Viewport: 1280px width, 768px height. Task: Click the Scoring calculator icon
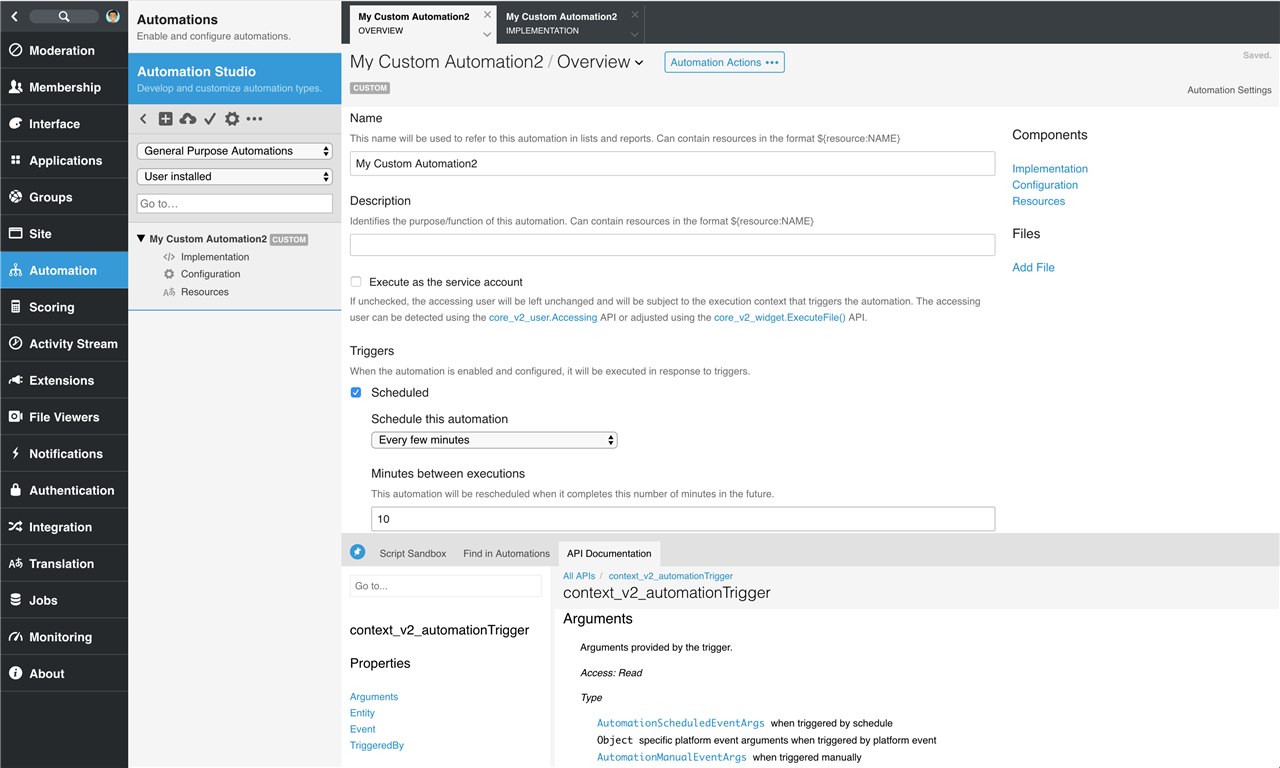point(15,307)
